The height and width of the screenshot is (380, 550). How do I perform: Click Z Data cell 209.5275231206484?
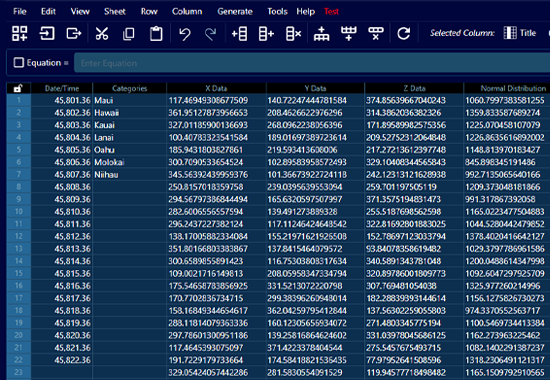coord(414,137)
